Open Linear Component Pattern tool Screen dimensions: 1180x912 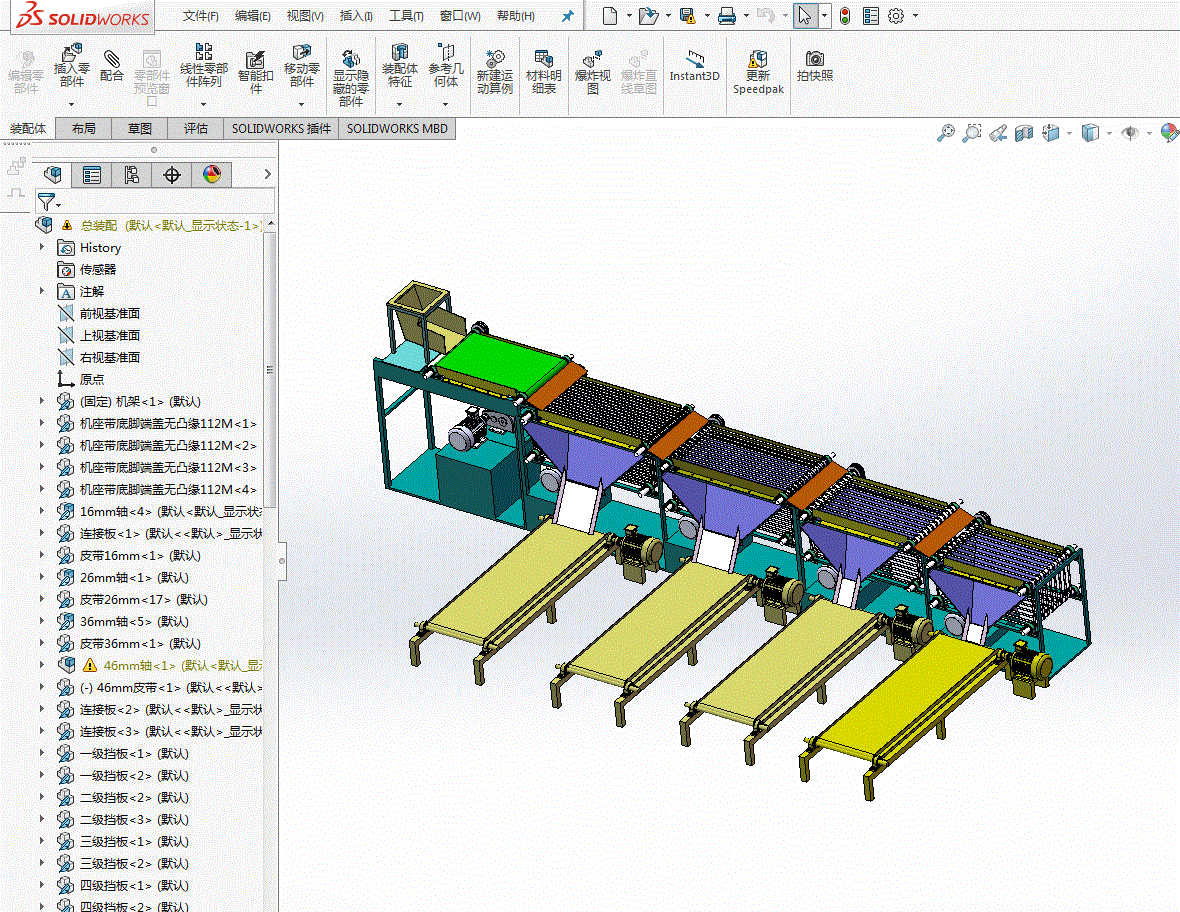click(203, 66)
